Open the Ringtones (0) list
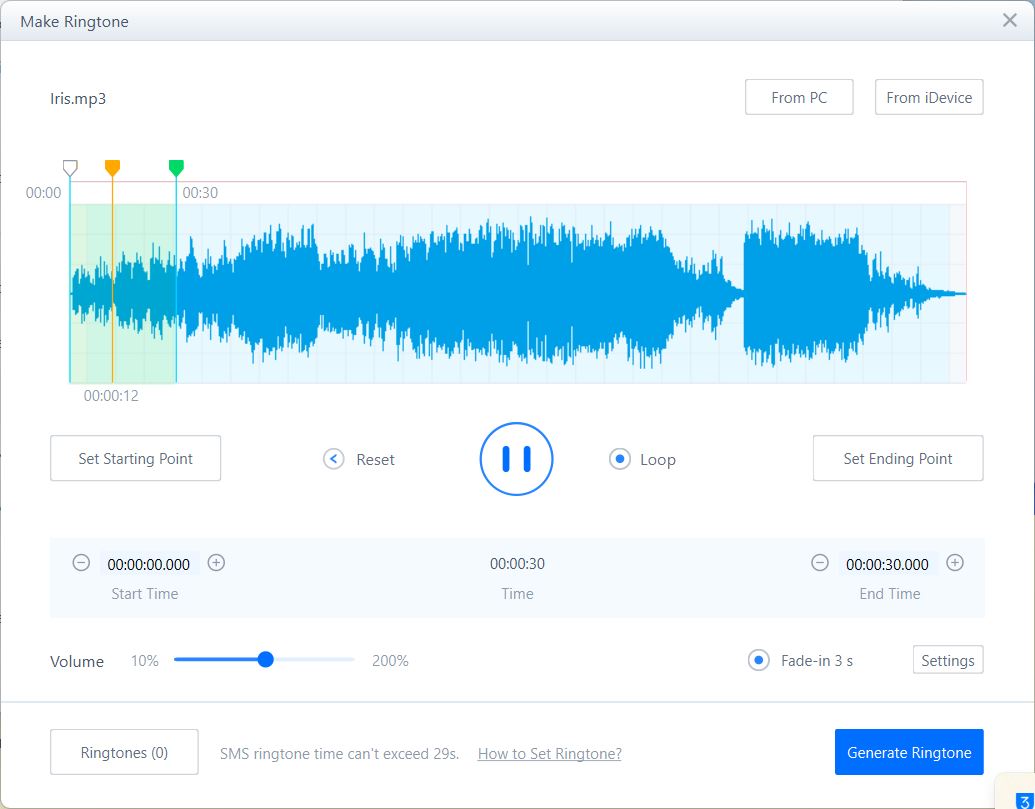1035x809 pixels. tap(124, 752)
